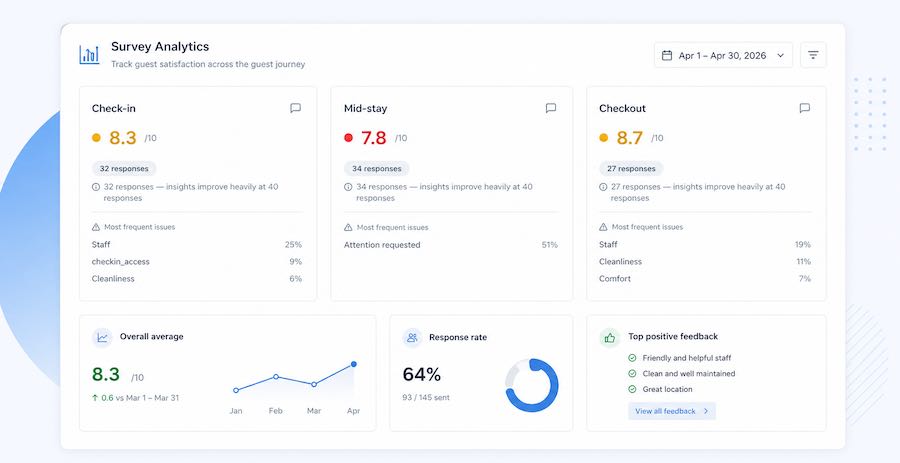Viewport: 900px width, 463px height.
Task: Click the 0.6 vs Mar 1 – Mar 31 text
Action: click(140, 398)
